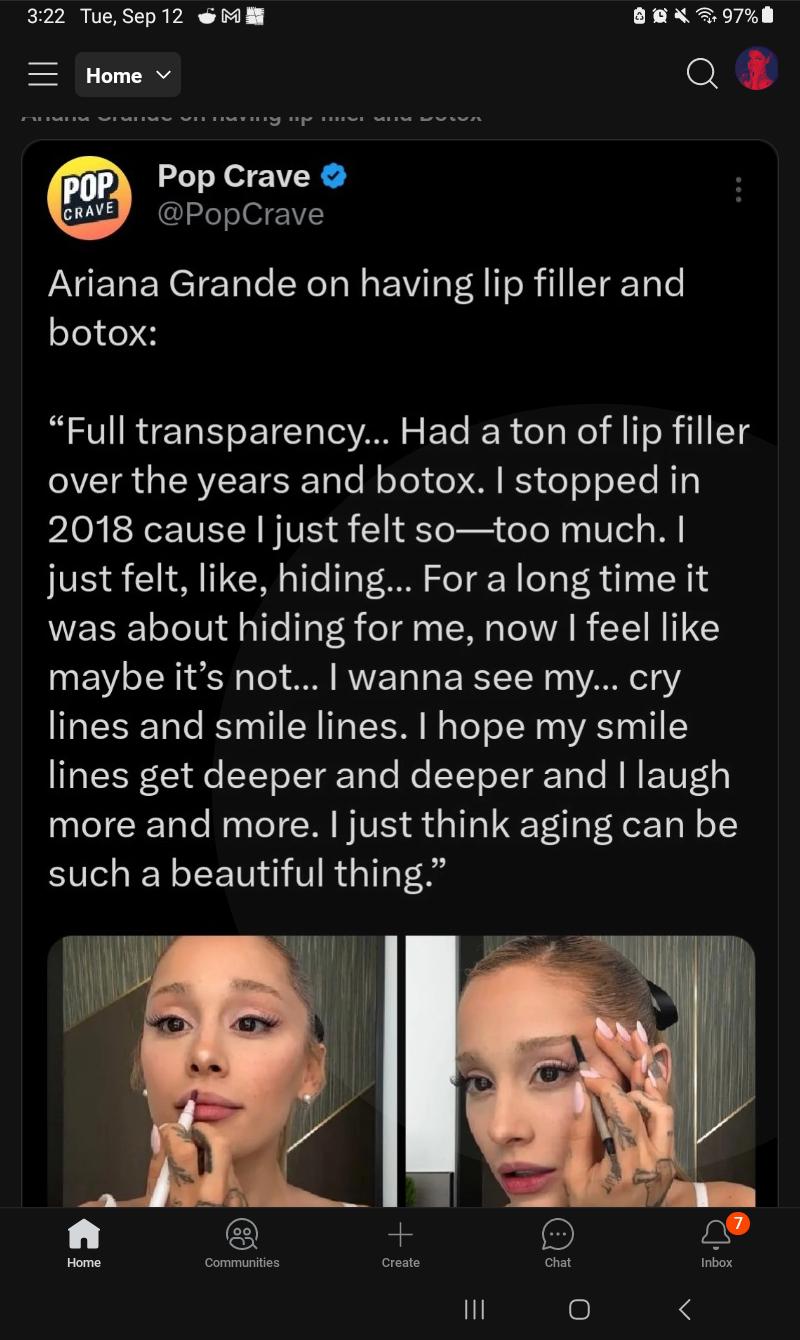800x1340 pixels.
Task: Tap the blue verified badge
Action: pos(334,177)
